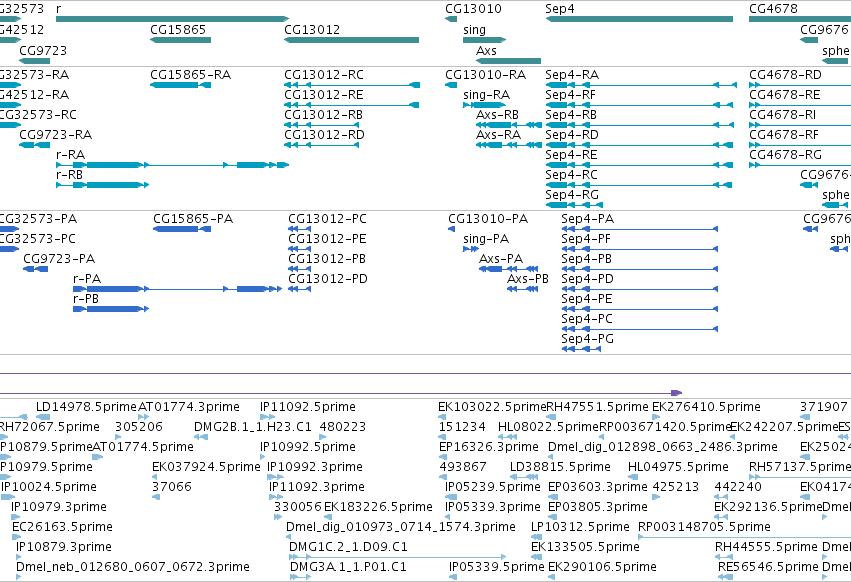
Task: Click protein Sep4-PA
Action: pos(640,229)
